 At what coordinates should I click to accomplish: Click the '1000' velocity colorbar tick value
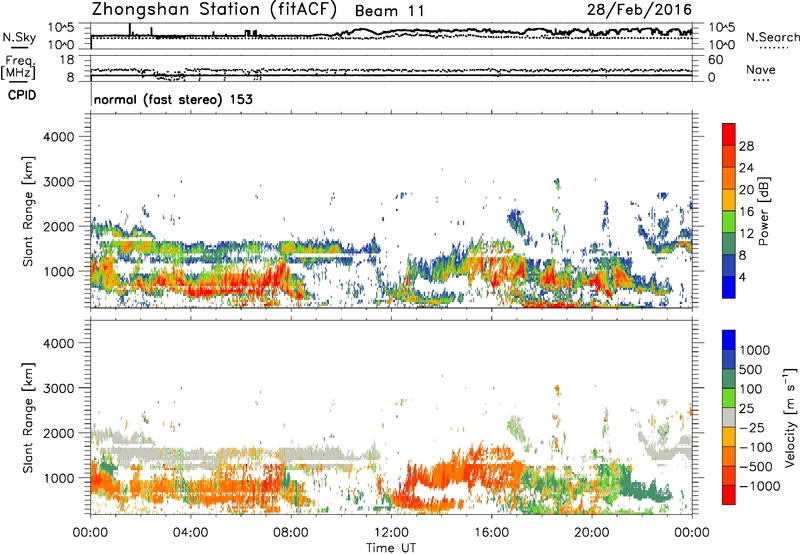pos(755,350)
